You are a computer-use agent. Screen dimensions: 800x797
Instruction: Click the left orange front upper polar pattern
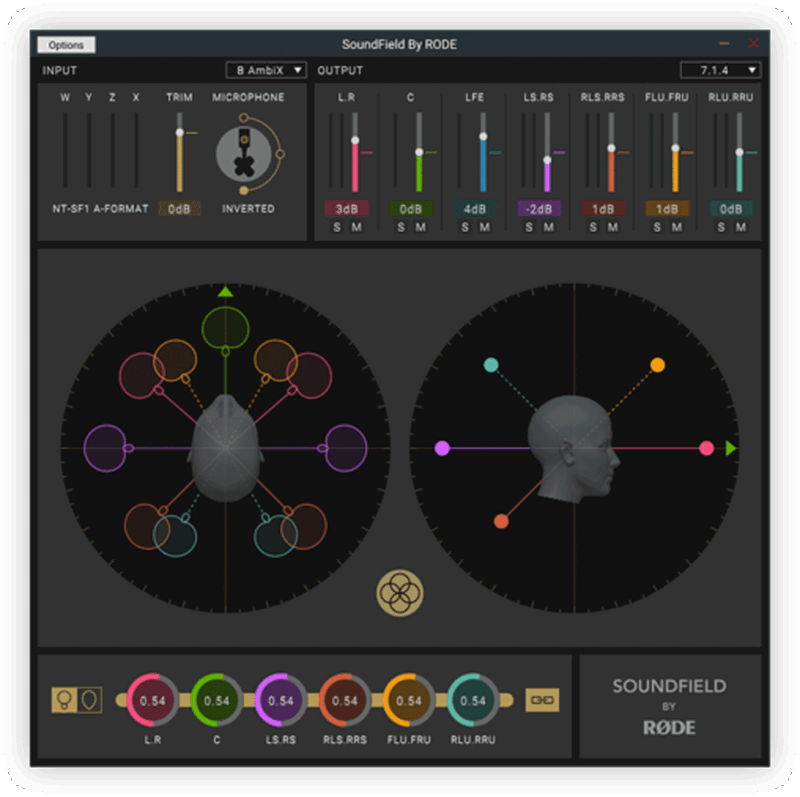point(175,360)
